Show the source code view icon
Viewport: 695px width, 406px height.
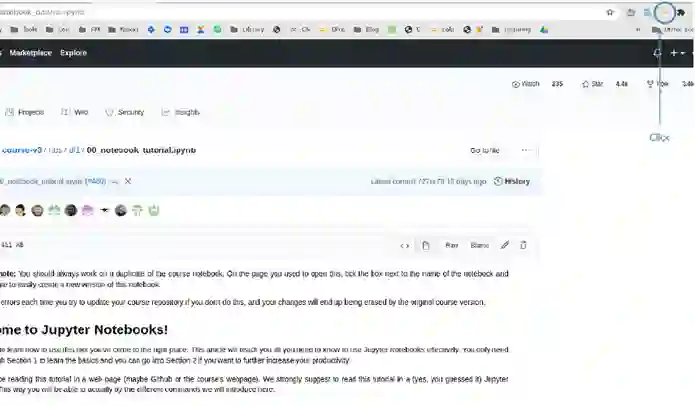405,246
